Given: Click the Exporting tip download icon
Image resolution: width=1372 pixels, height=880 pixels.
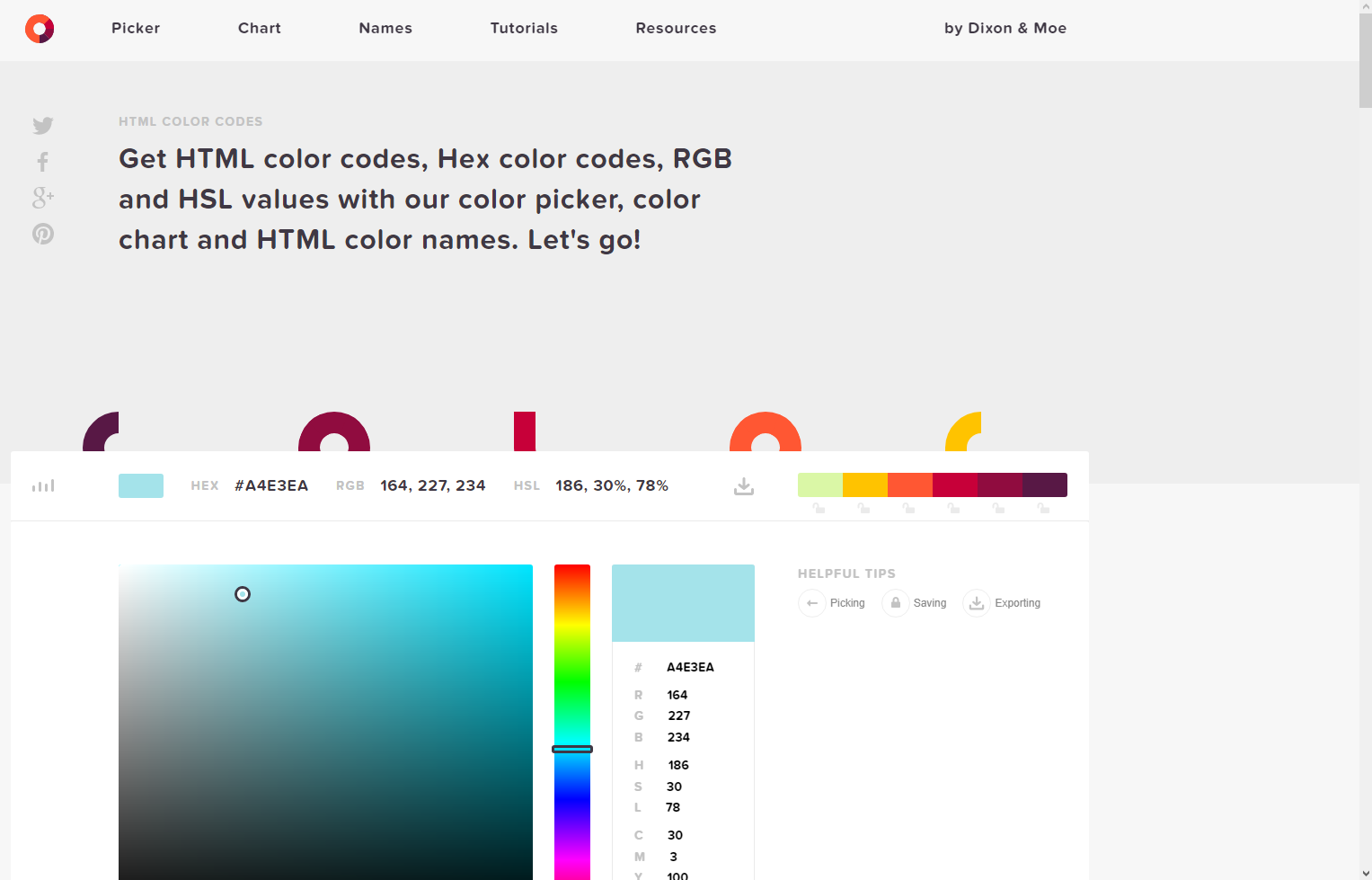Looking at the screenshot, I should point(976,603).
